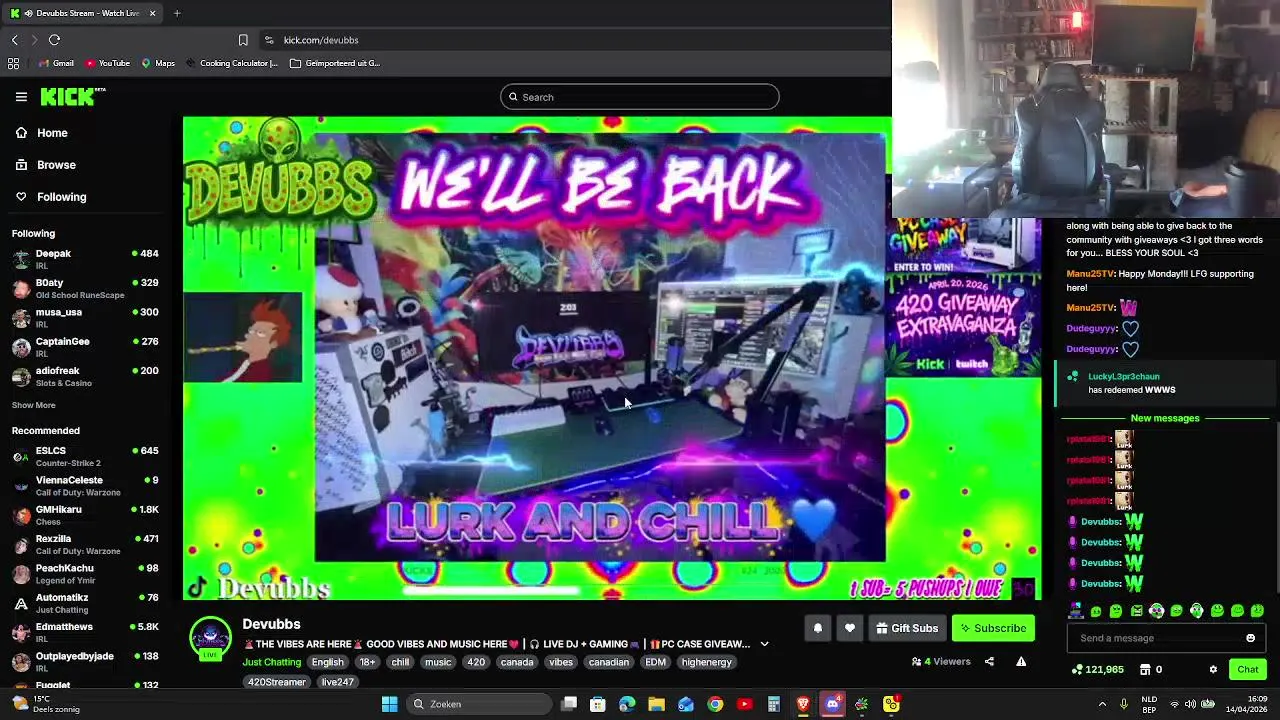Click the report warning triangle icon
1280x720 pixels.
[1021, 661]
